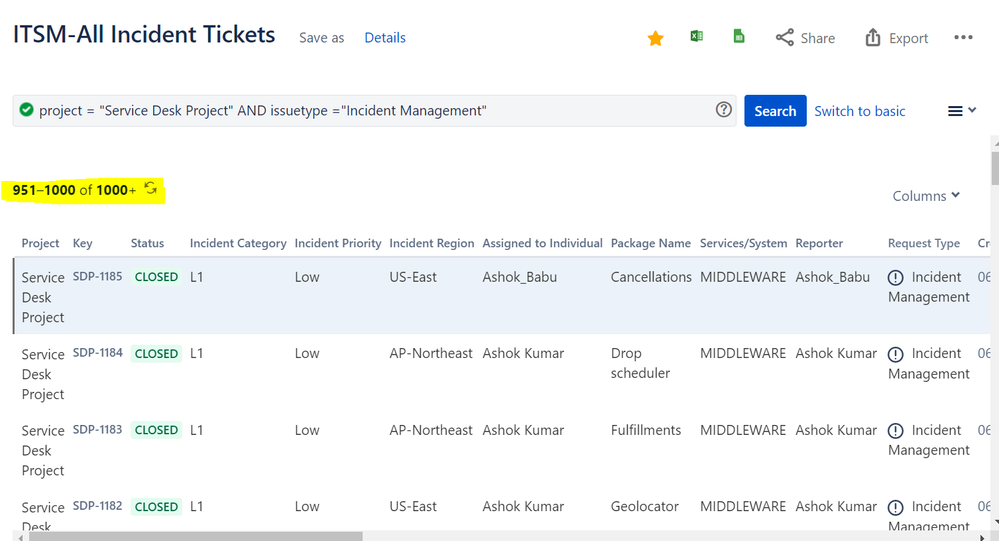Sort by Incident Priority column header

[x=338, y=243]
